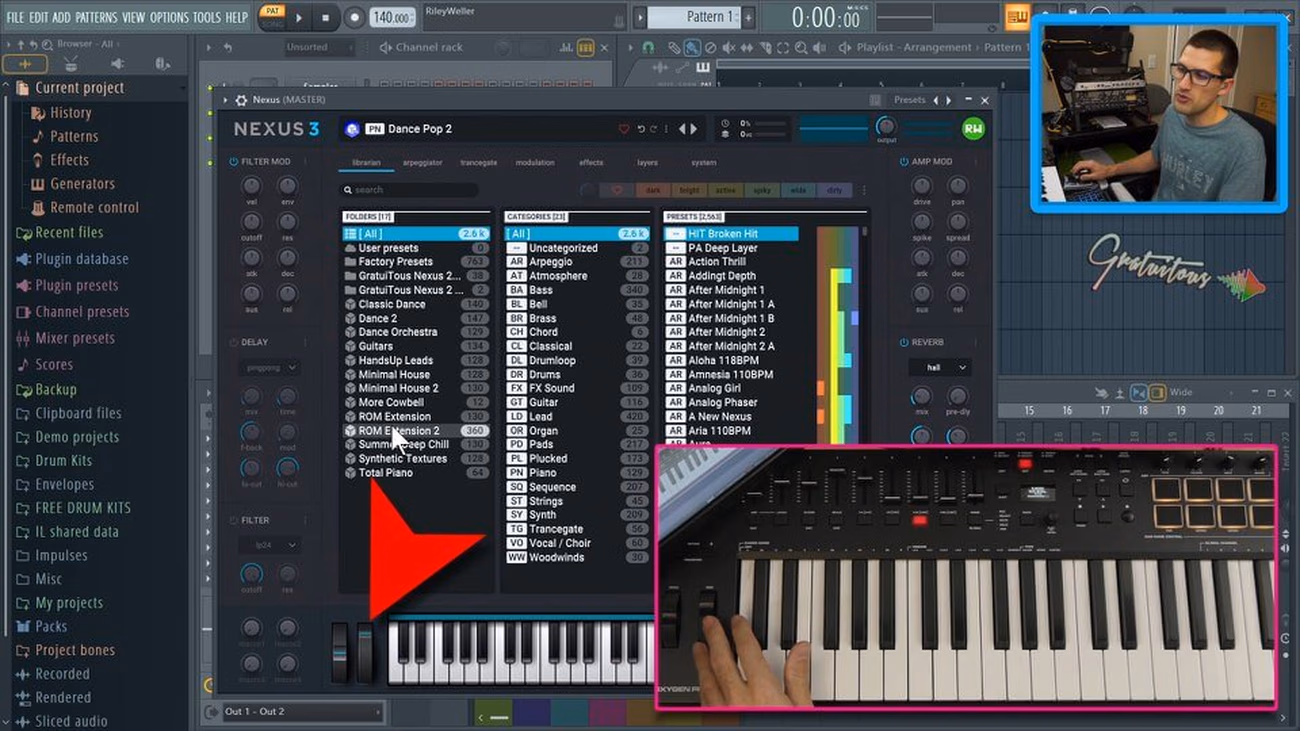Open the modulation tab in Nexus

(x=535, y=162)
